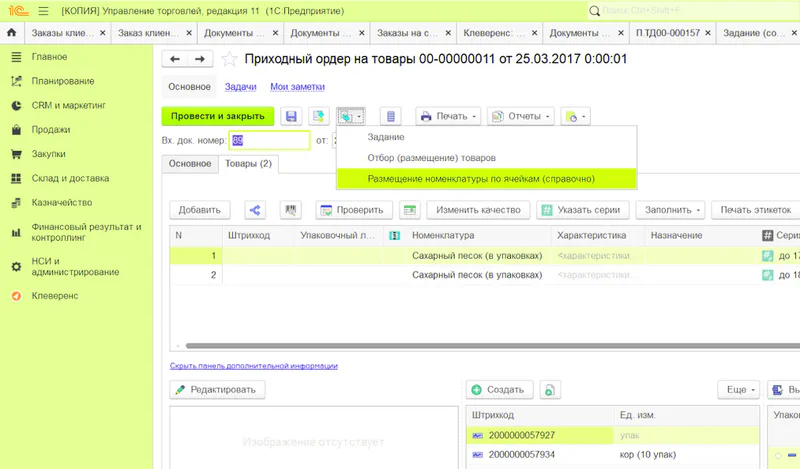
Task: Choose 'Отбор (размещение) товаров' from the menu
Action: (431, 158)
